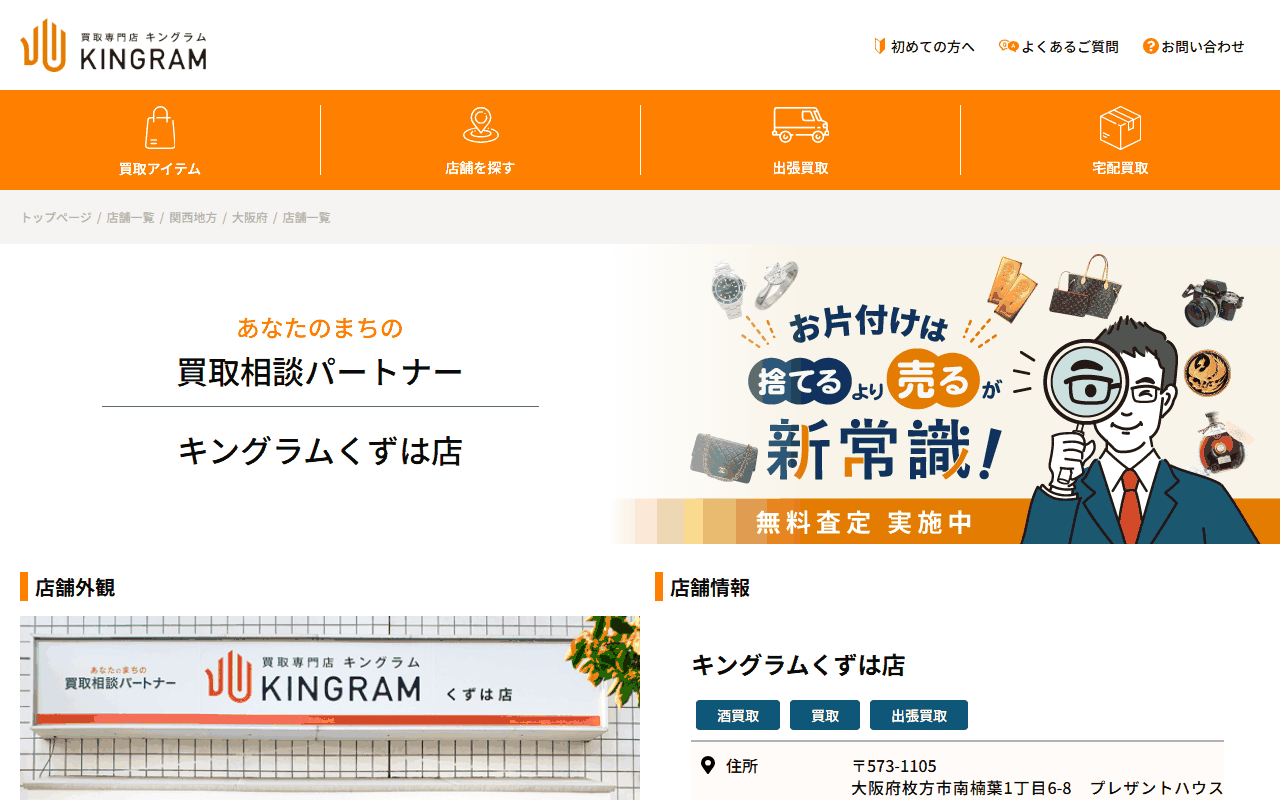
Task: Click the large キングラムくずは店 page title
Action: [320, 451]
